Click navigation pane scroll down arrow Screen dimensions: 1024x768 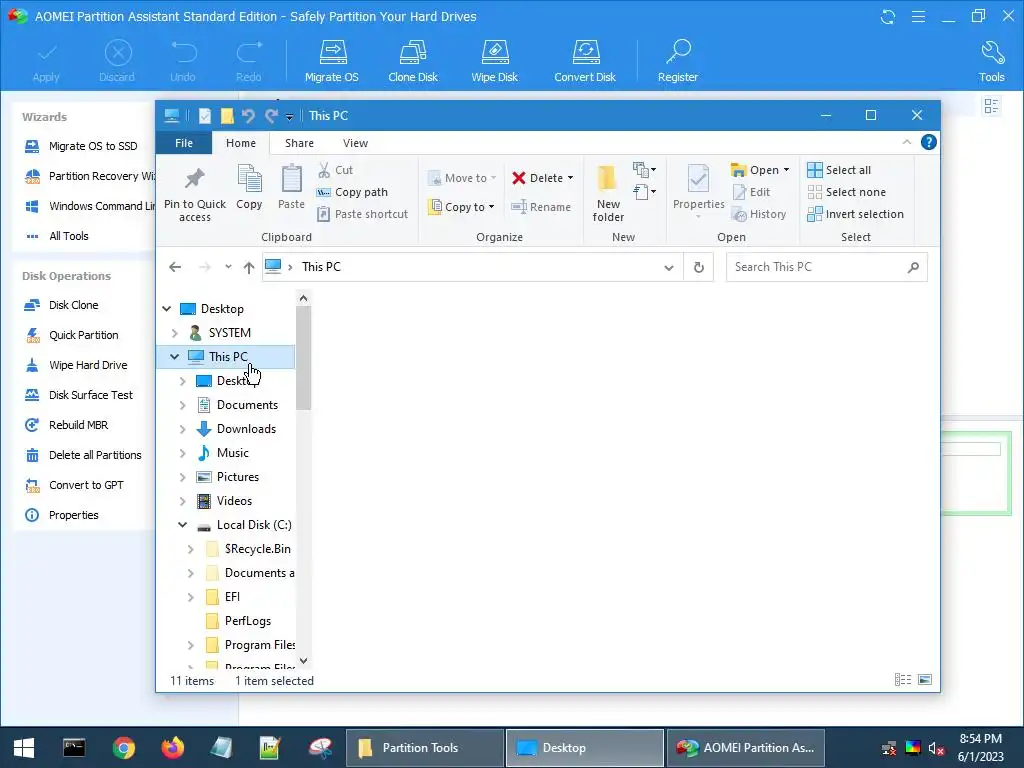tap(303, 661)
